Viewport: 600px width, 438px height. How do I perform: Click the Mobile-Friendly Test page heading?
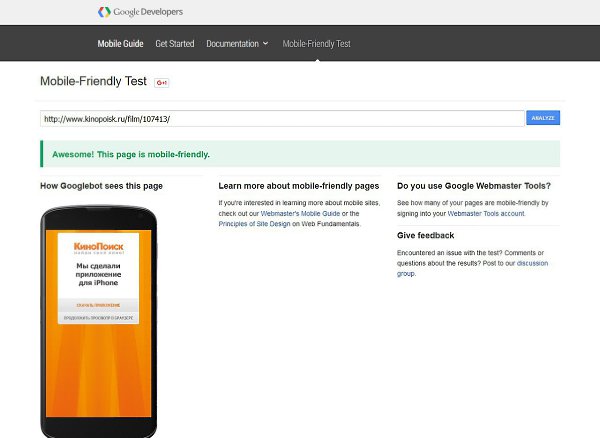pos(93,81)
